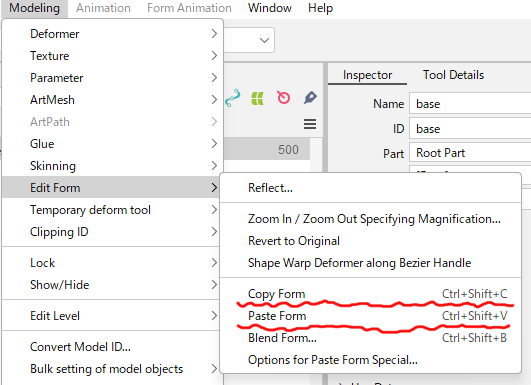The image size is (531, 385).
Task: Expand the Parameter submenu
Action: click(112, 78)
